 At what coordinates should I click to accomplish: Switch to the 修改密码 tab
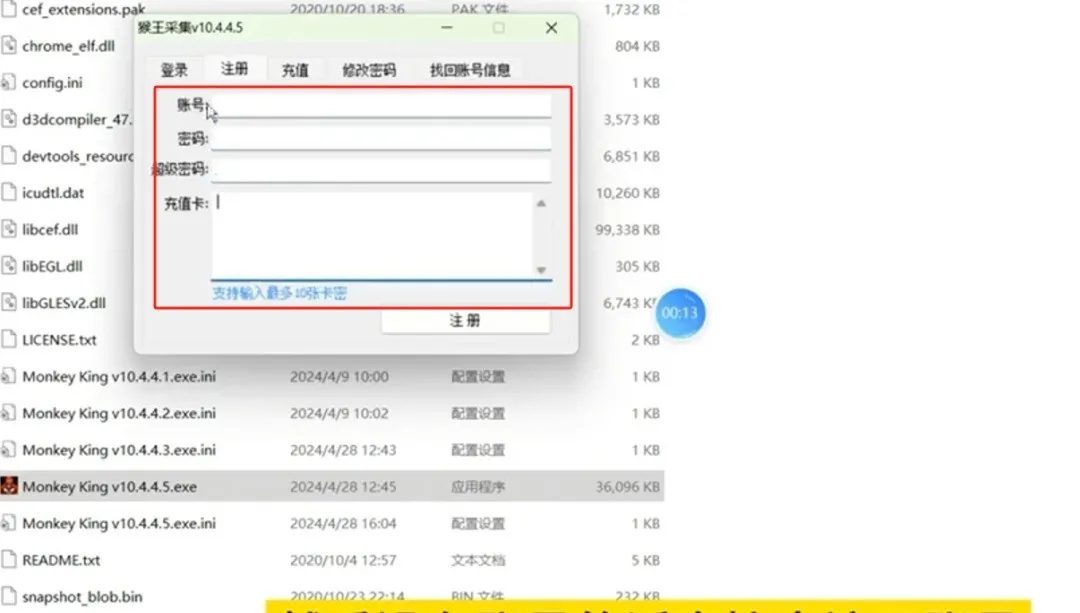tap(369, 70)
